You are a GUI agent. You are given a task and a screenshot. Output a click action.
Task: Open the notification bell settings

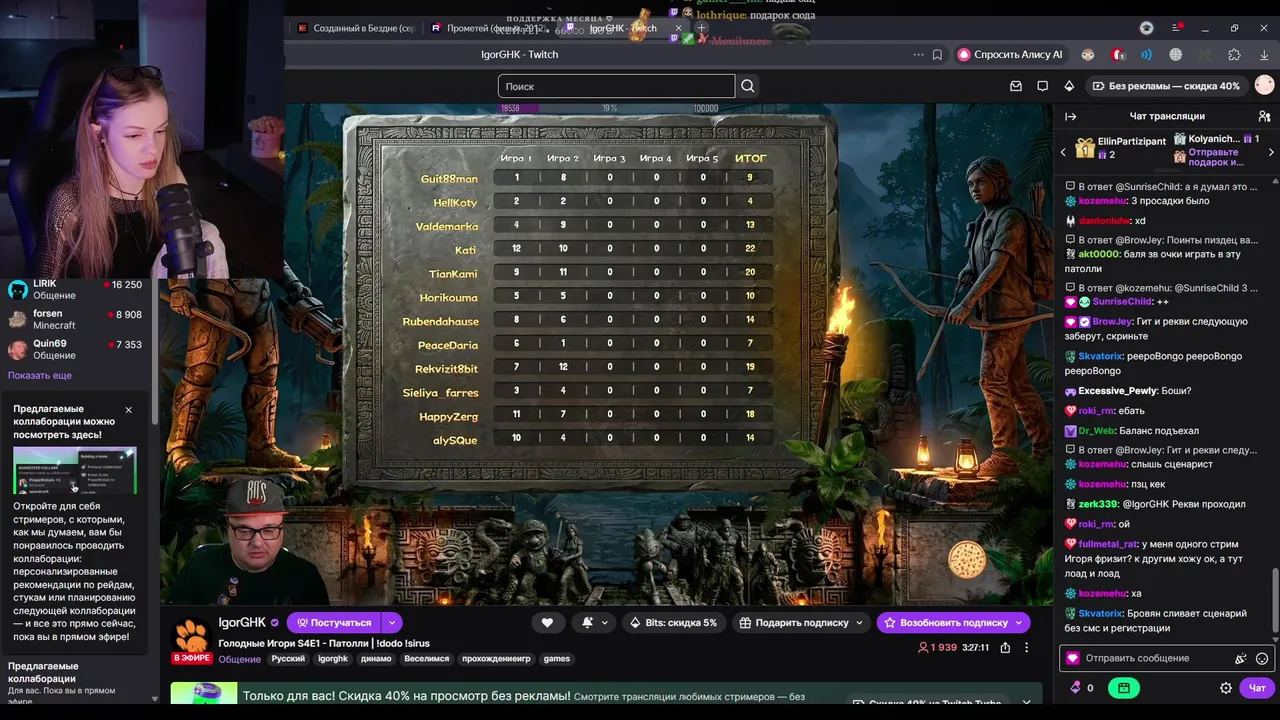(x=594, y=622)
